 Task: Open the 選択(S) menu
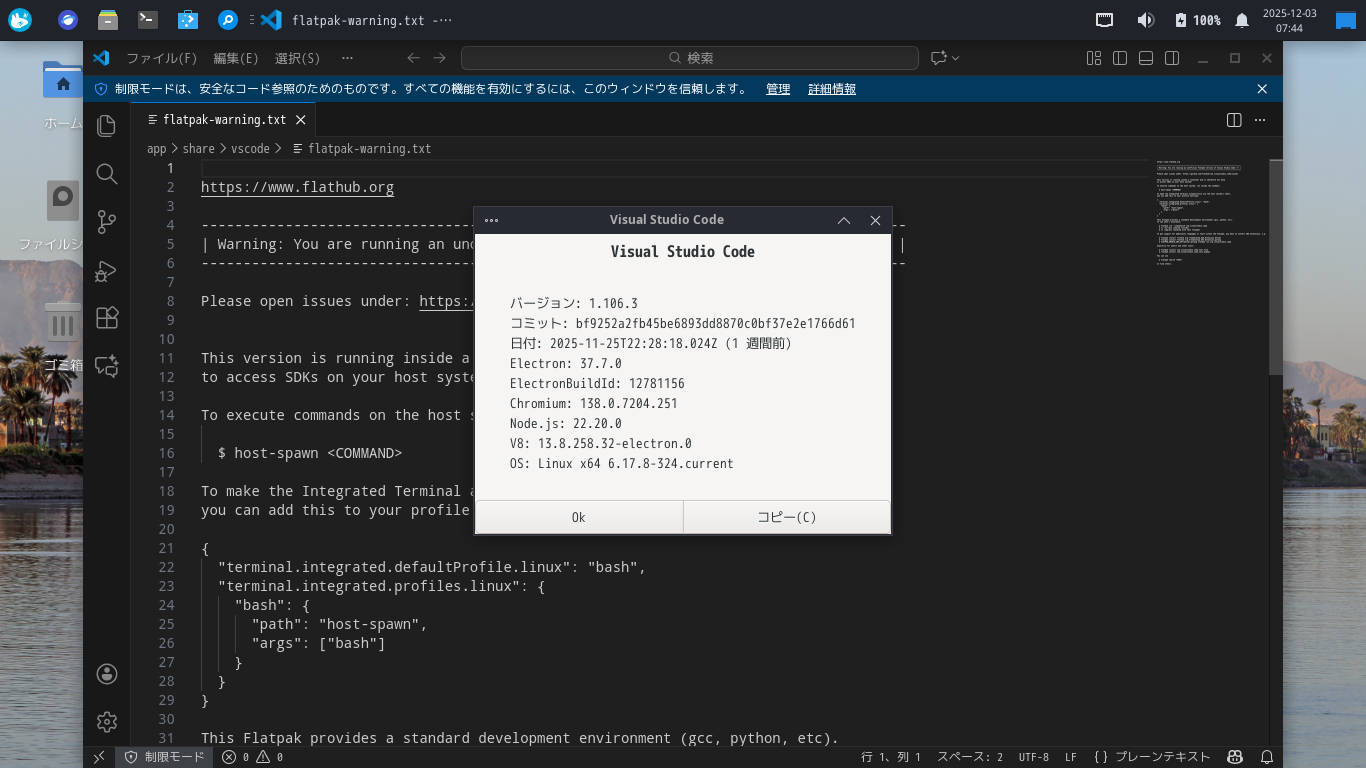tap(298, 58)
